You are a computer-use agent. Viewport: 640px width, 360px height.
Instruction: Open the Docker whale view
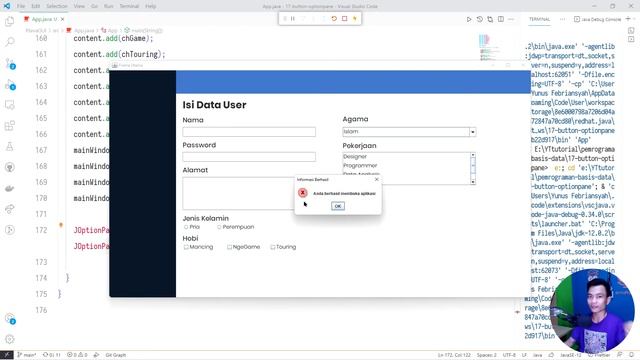[9, 188]
